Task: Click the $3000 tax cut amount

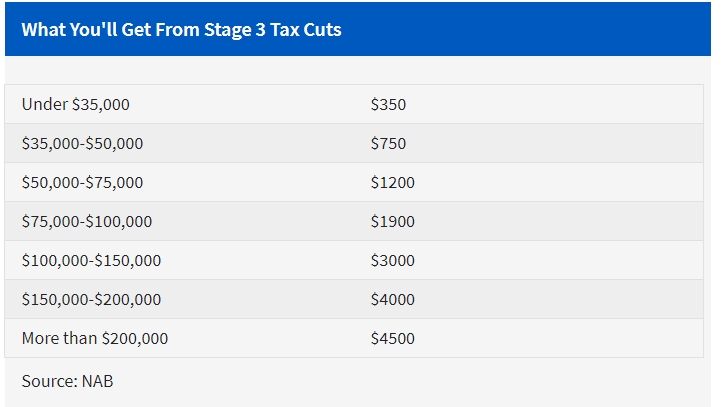Action: (392, 260)
